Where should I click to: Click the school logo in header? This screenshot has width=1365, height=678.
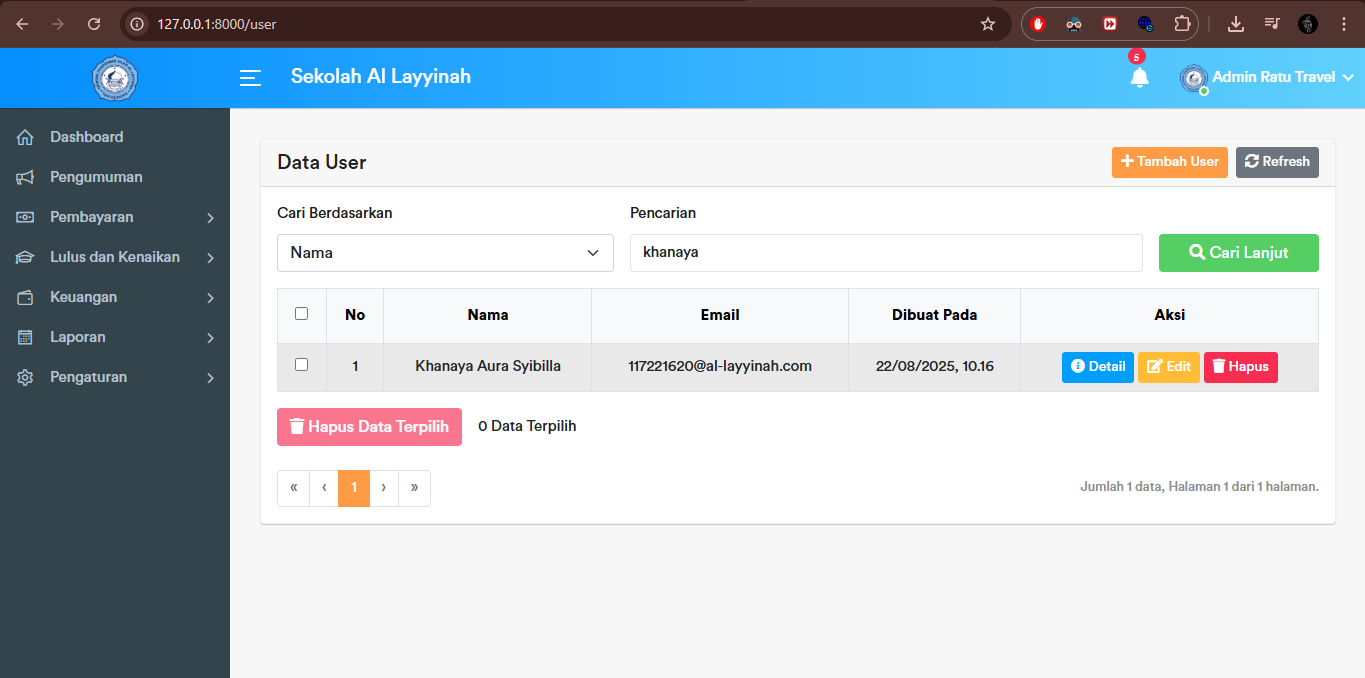(x=114, y=78)
